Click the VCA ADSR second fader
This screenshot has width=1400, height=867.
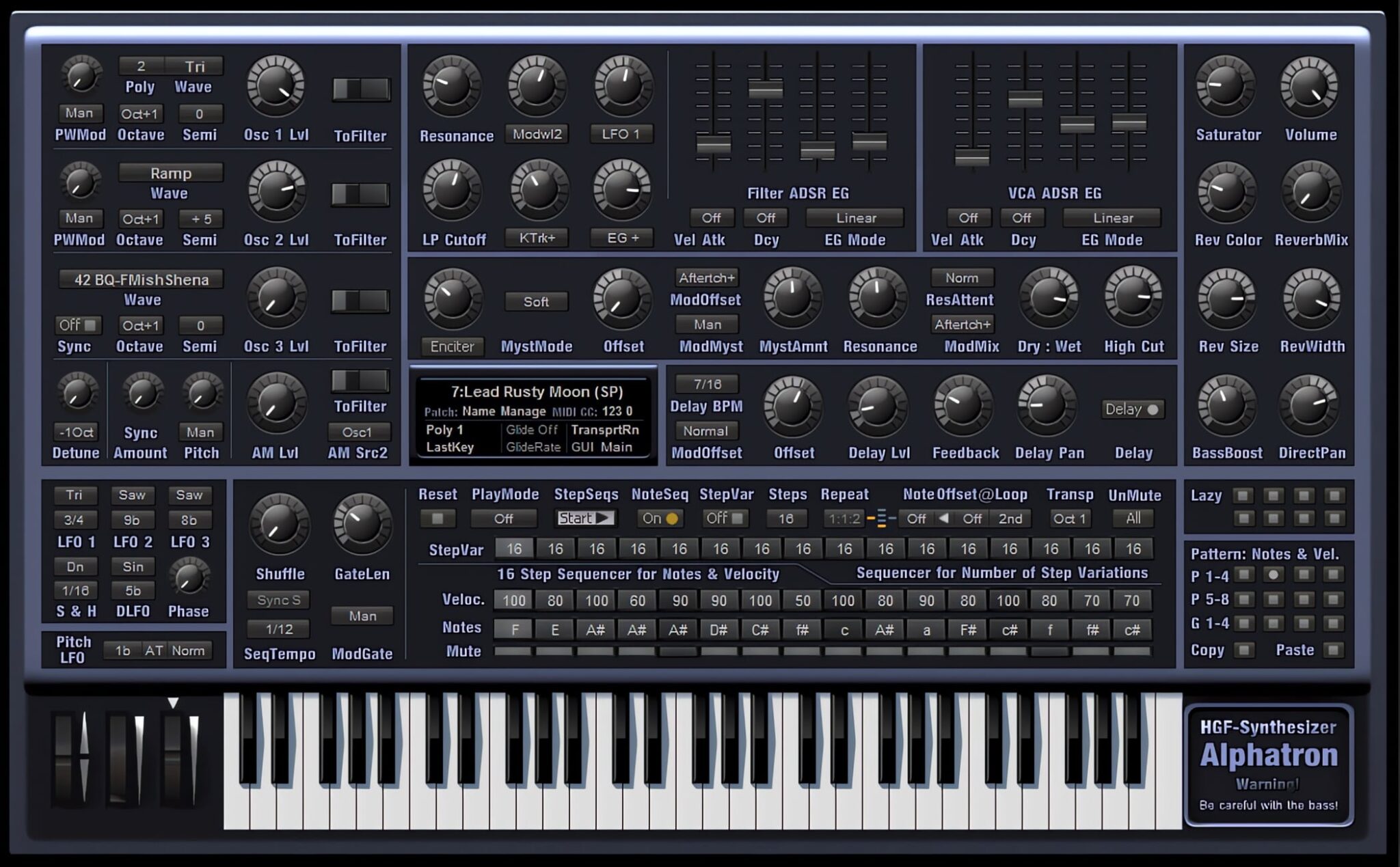[x=1025, y=100]
